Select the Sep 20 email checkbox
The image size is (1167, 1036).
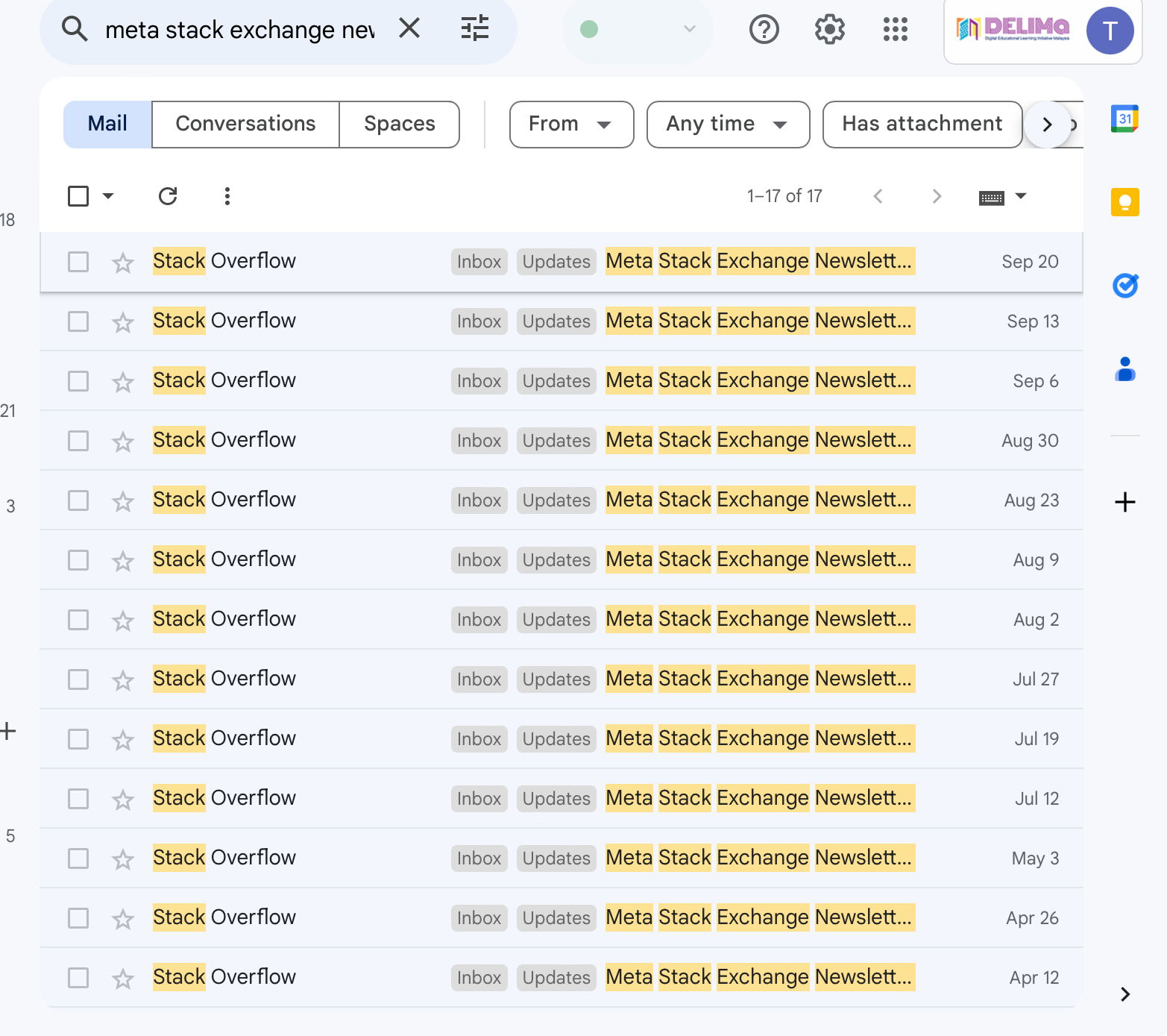pos(78,262)
